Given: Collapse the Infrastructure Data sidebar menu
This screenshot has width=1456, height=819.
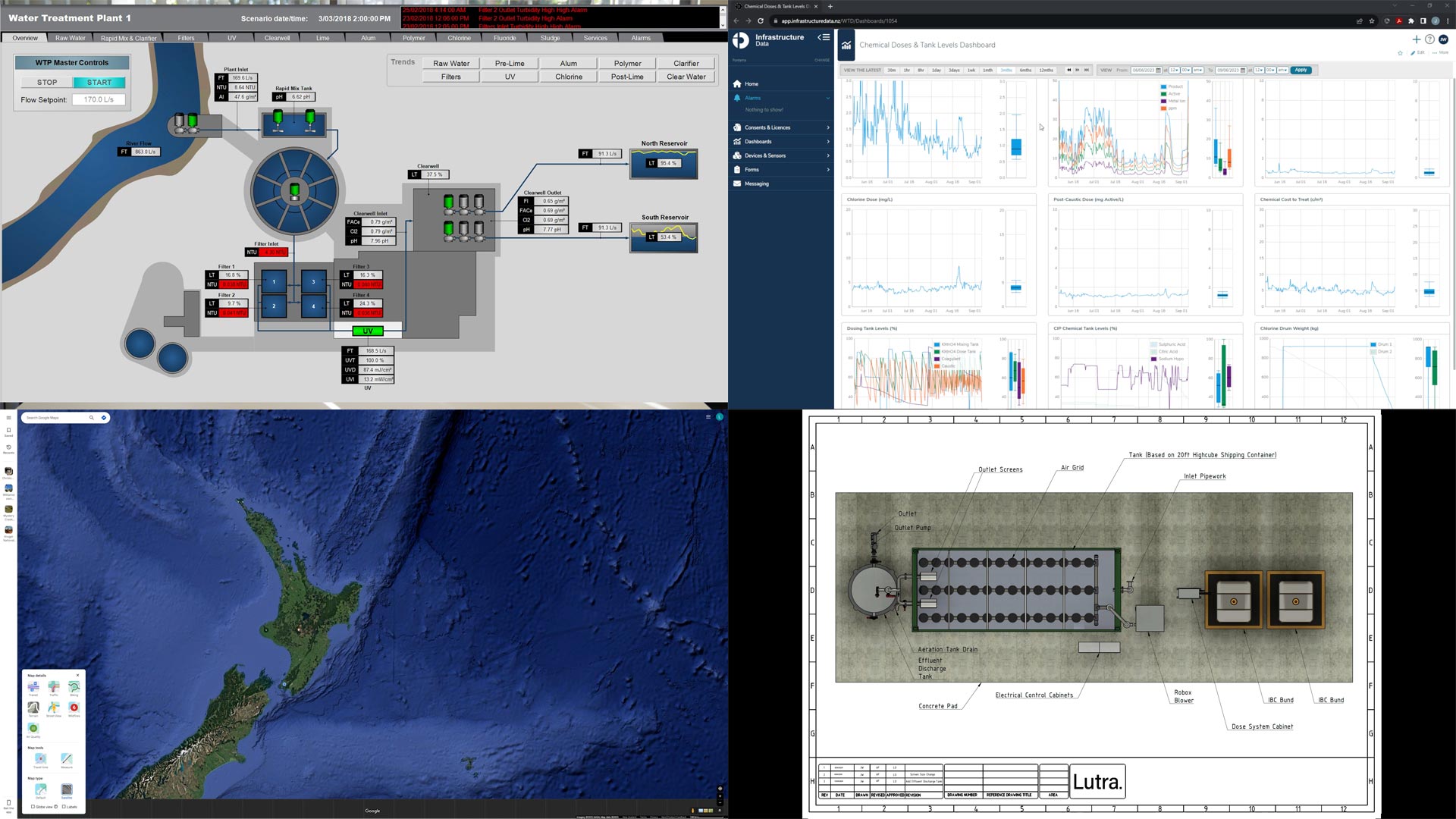Looking at the screenshot, I should [x=824, y=37].
